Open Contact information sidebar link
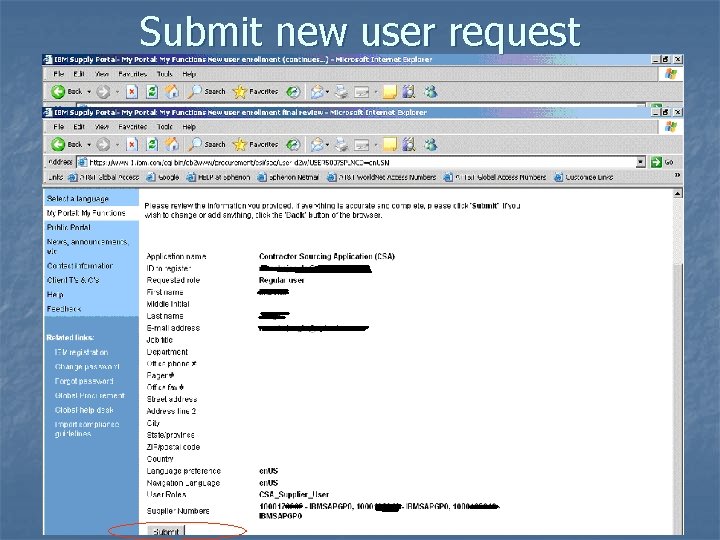 [x=80, y=266]
